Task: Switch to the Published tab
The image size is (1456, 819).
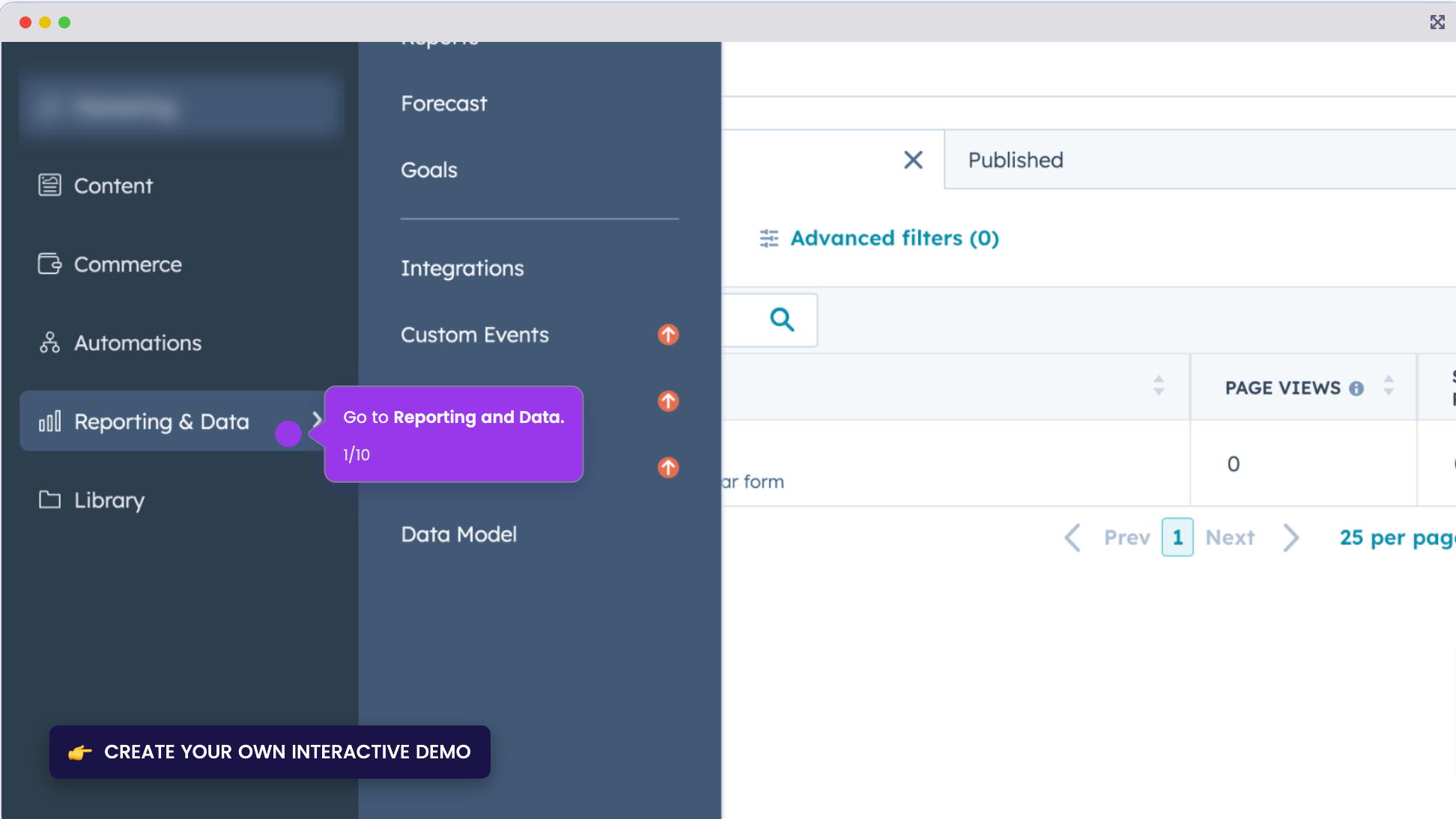Action: (x=1015, y=159)
